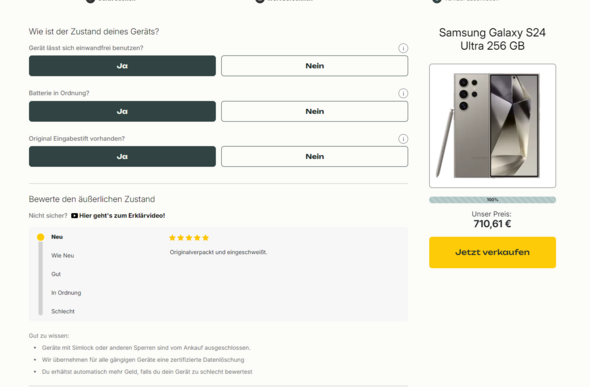Viewport: 590px width, 387px height.
Task: Open info icon for device usability question
Action: tap(403, 48)
